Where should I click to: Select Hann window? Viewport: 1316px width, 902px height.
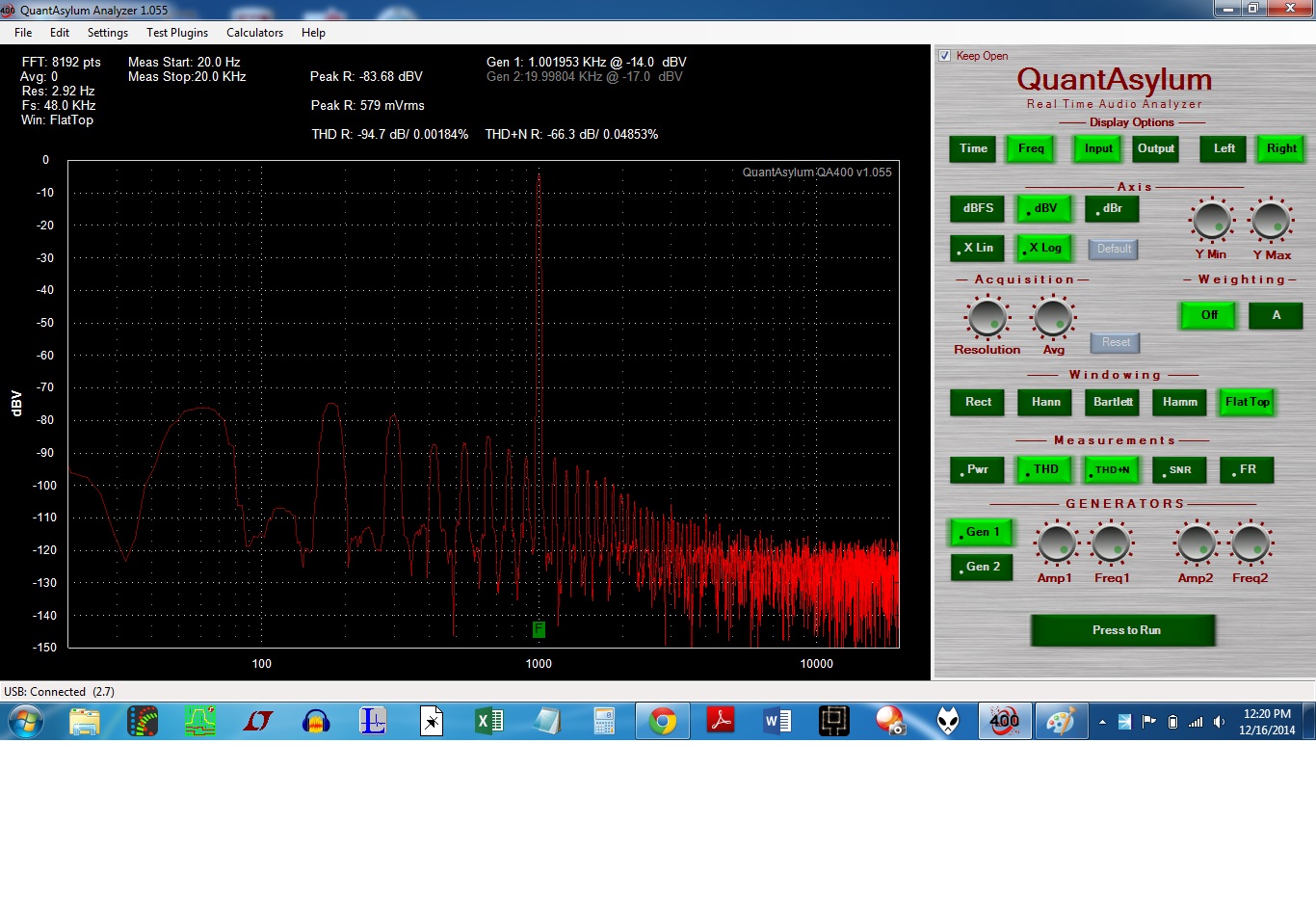coord(1045,402)
